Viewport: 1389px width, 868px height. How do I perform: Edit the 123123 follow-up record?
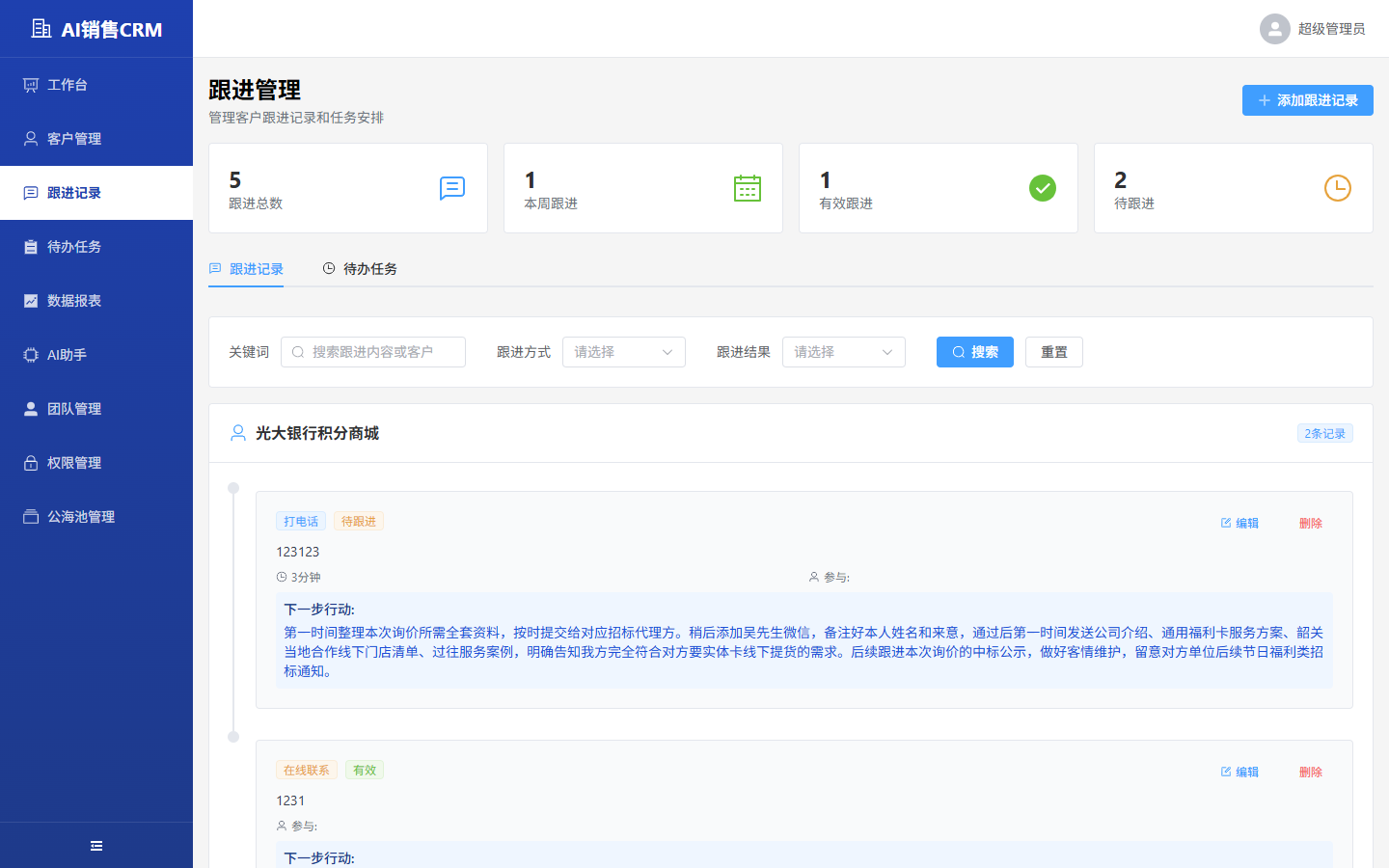coord(1239,523)
